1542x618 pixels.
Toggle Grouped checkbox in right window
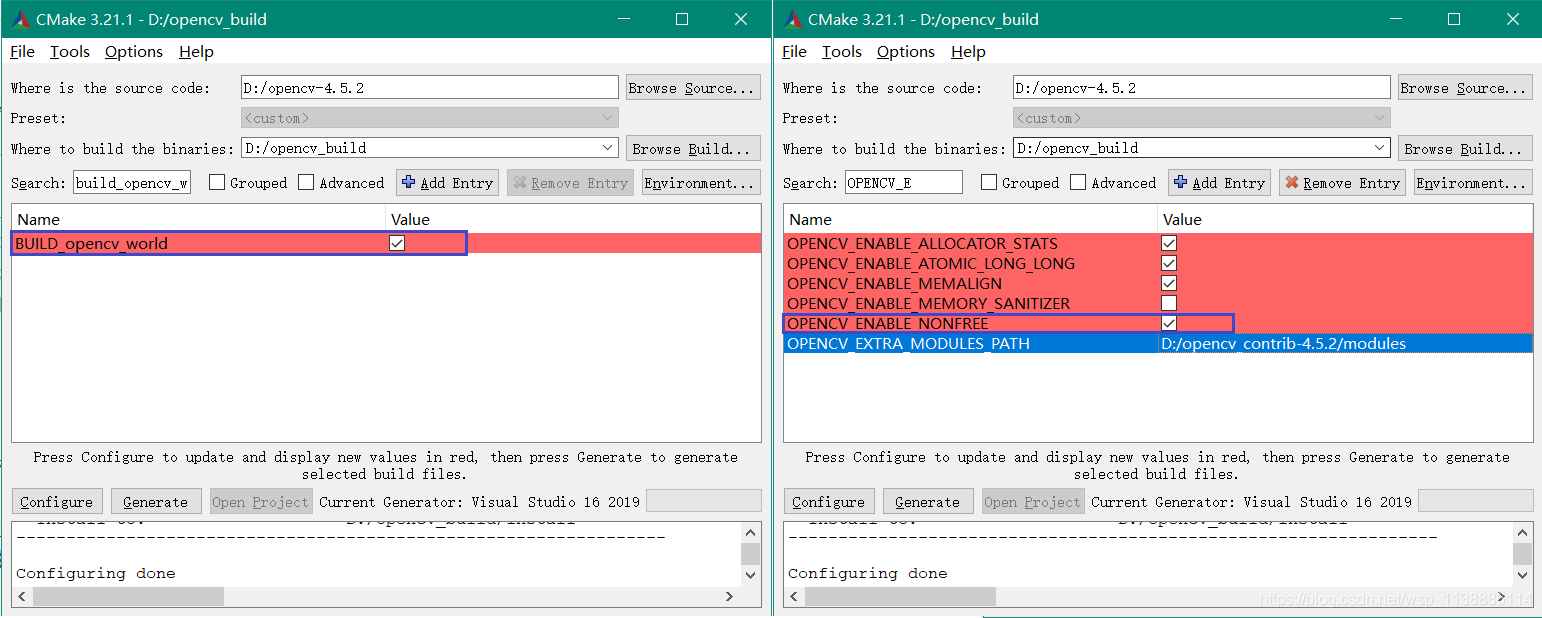pos(989,182)
